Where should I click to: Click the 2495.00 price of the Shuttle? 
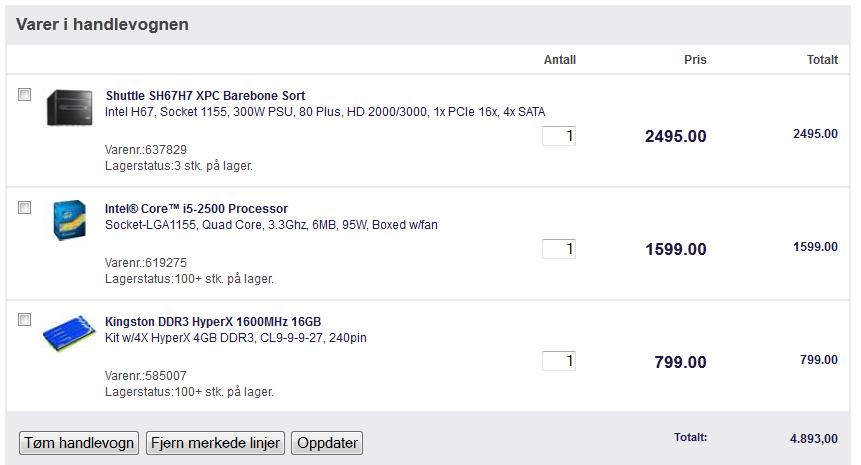point(675,136)
